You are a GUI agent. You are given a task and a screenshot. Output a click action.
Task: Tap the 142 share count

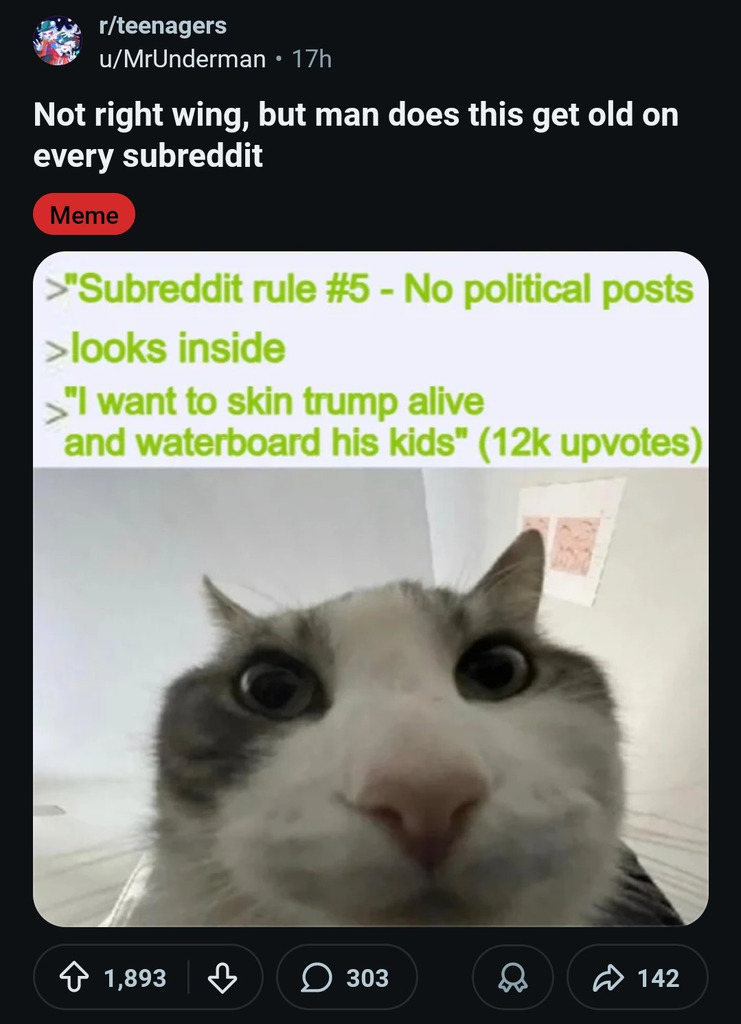point(658,978)
